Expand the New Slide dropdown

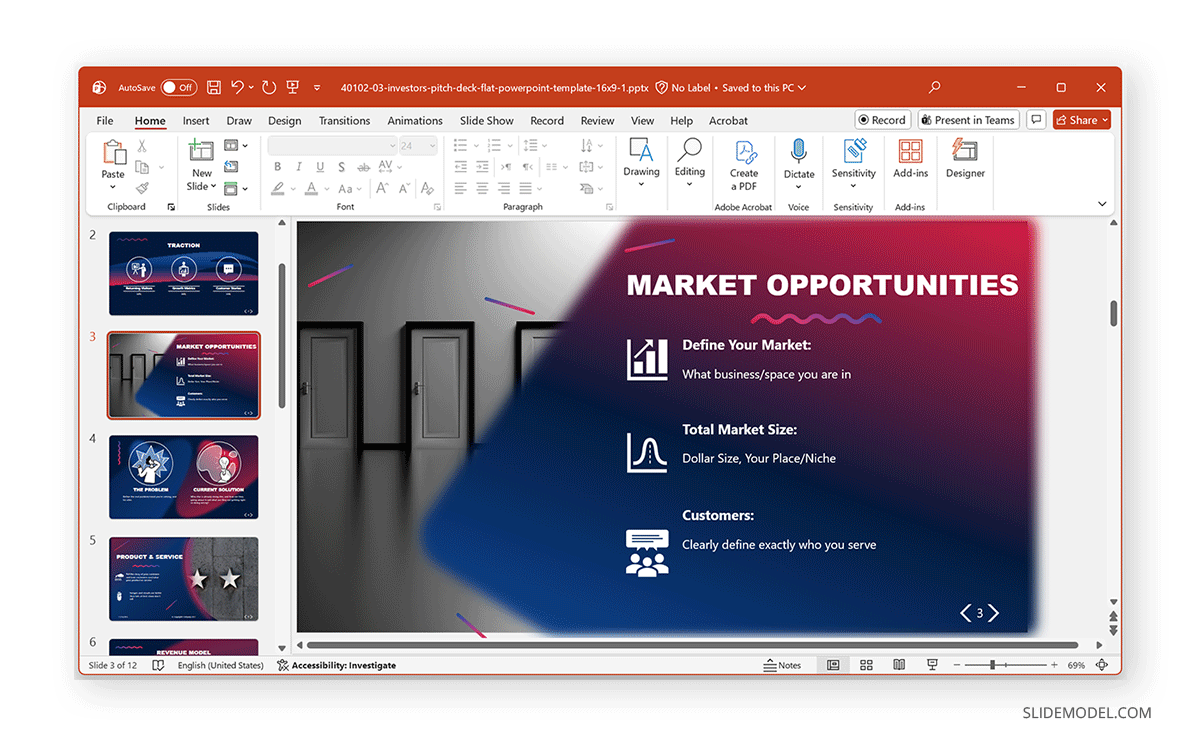202,187
